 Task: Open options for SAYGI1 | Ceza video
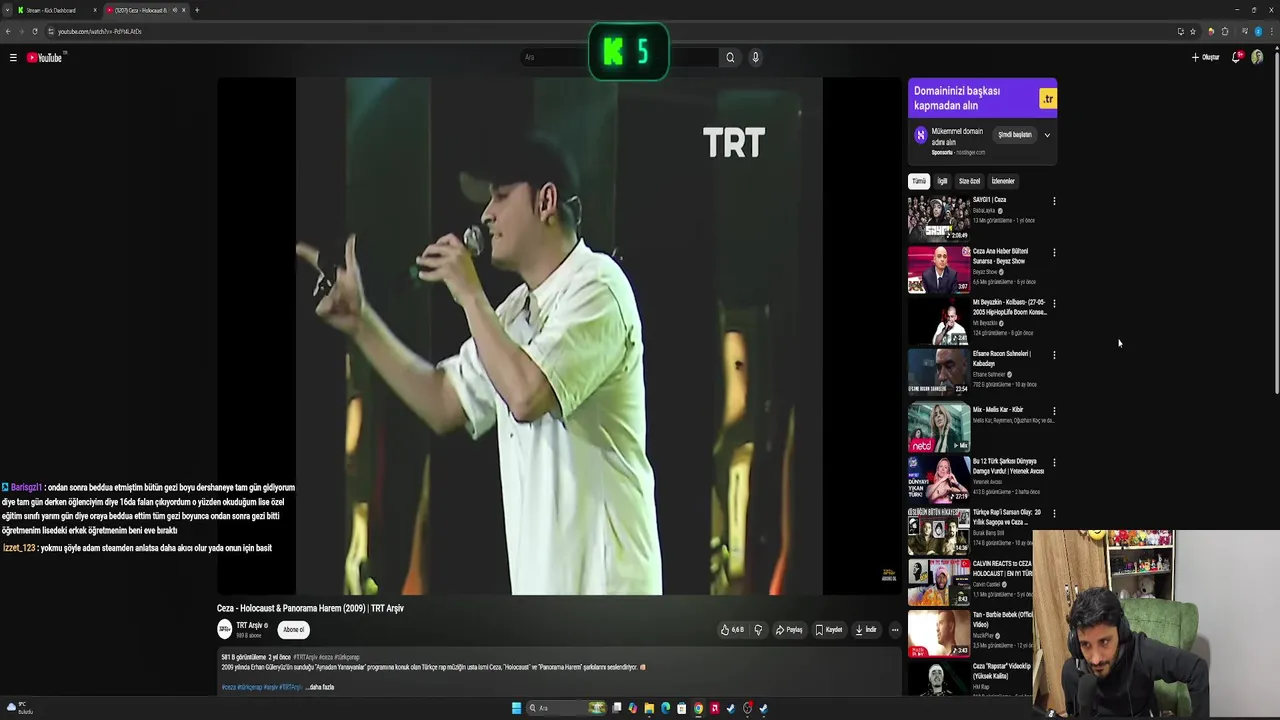coord(1054,201)
